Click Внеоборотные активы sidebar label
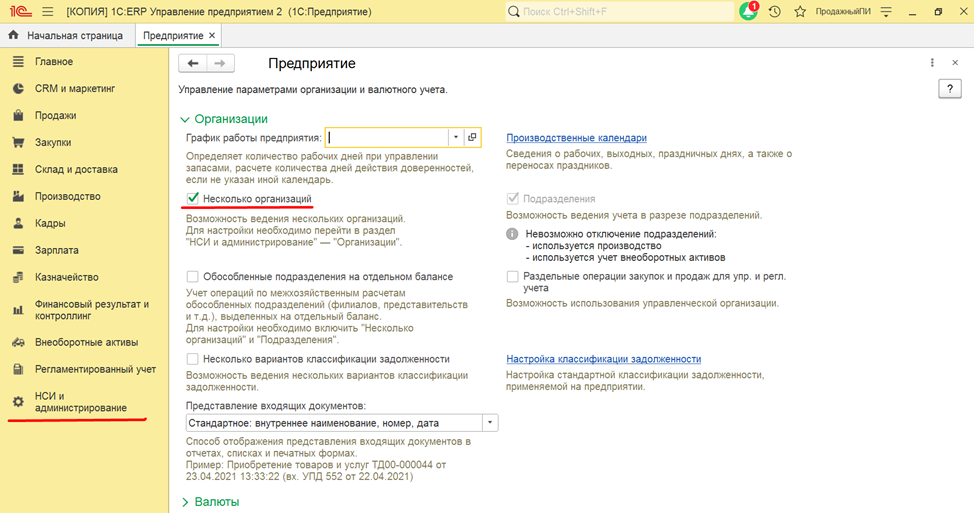This screenshot has width=974, height=513. tap(86, 342)
